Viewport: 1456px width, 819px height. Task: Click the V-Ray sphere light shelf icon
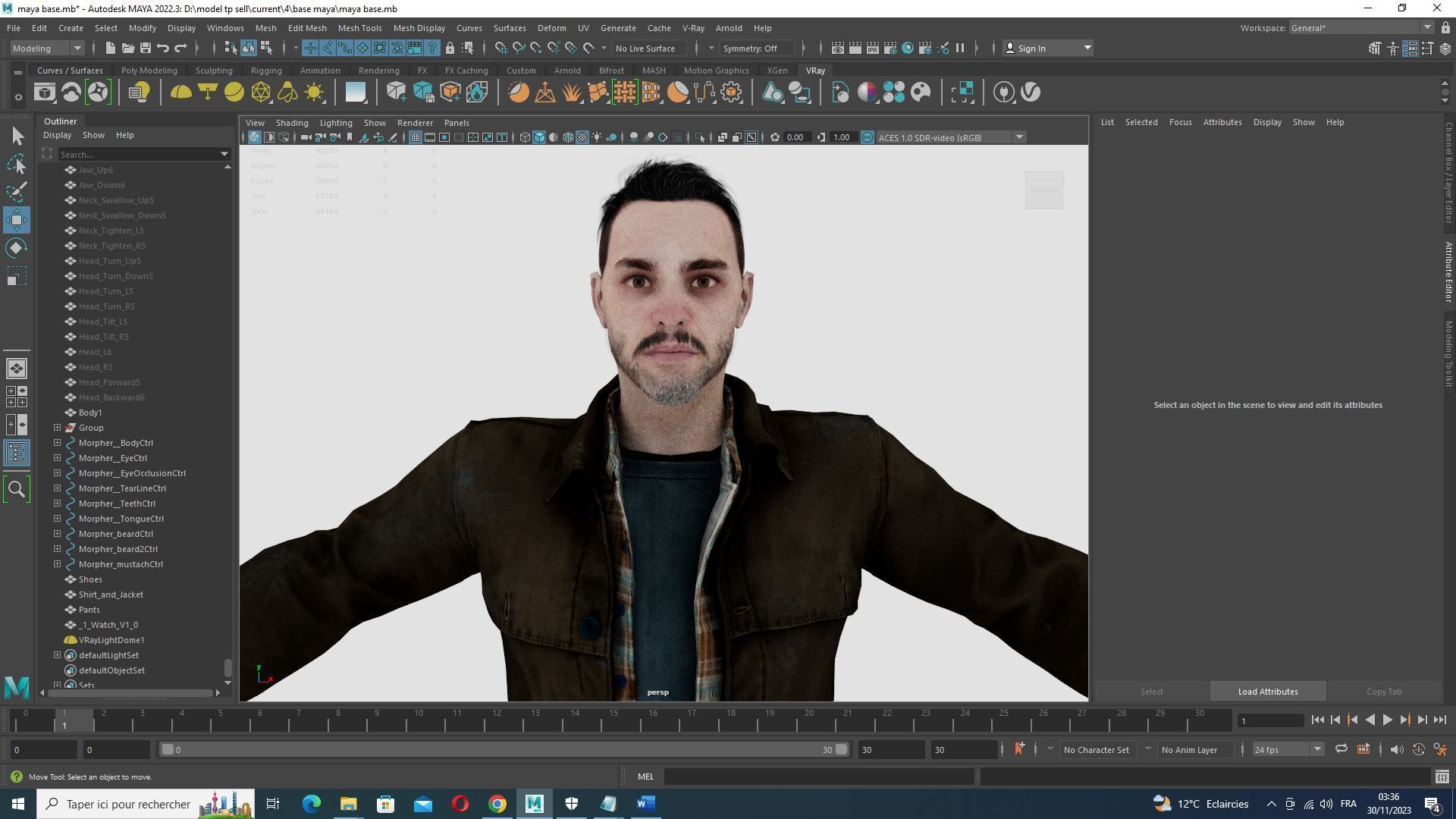point(234,93)
